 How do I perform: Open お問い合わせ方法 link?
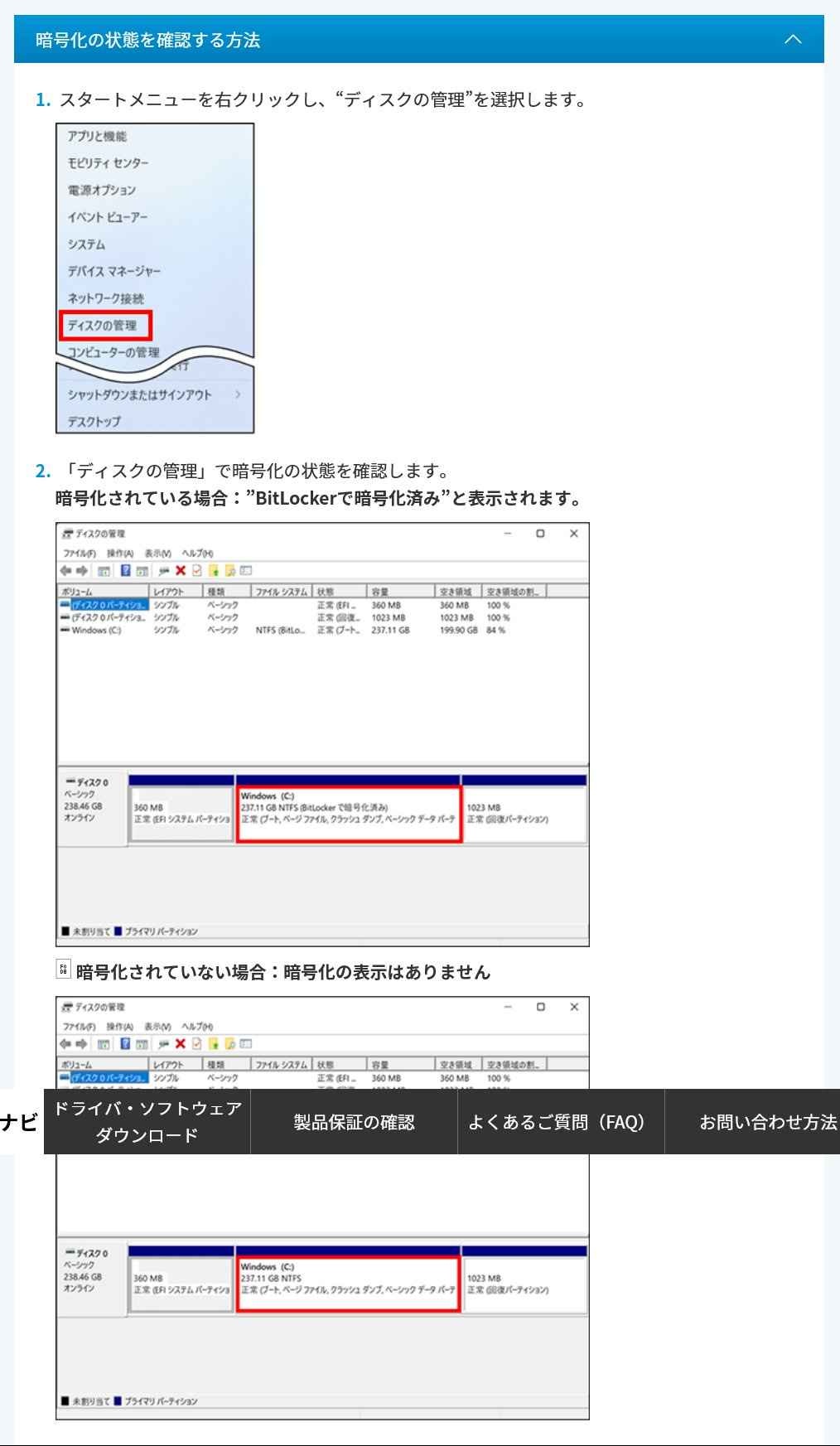point(767,1121)
